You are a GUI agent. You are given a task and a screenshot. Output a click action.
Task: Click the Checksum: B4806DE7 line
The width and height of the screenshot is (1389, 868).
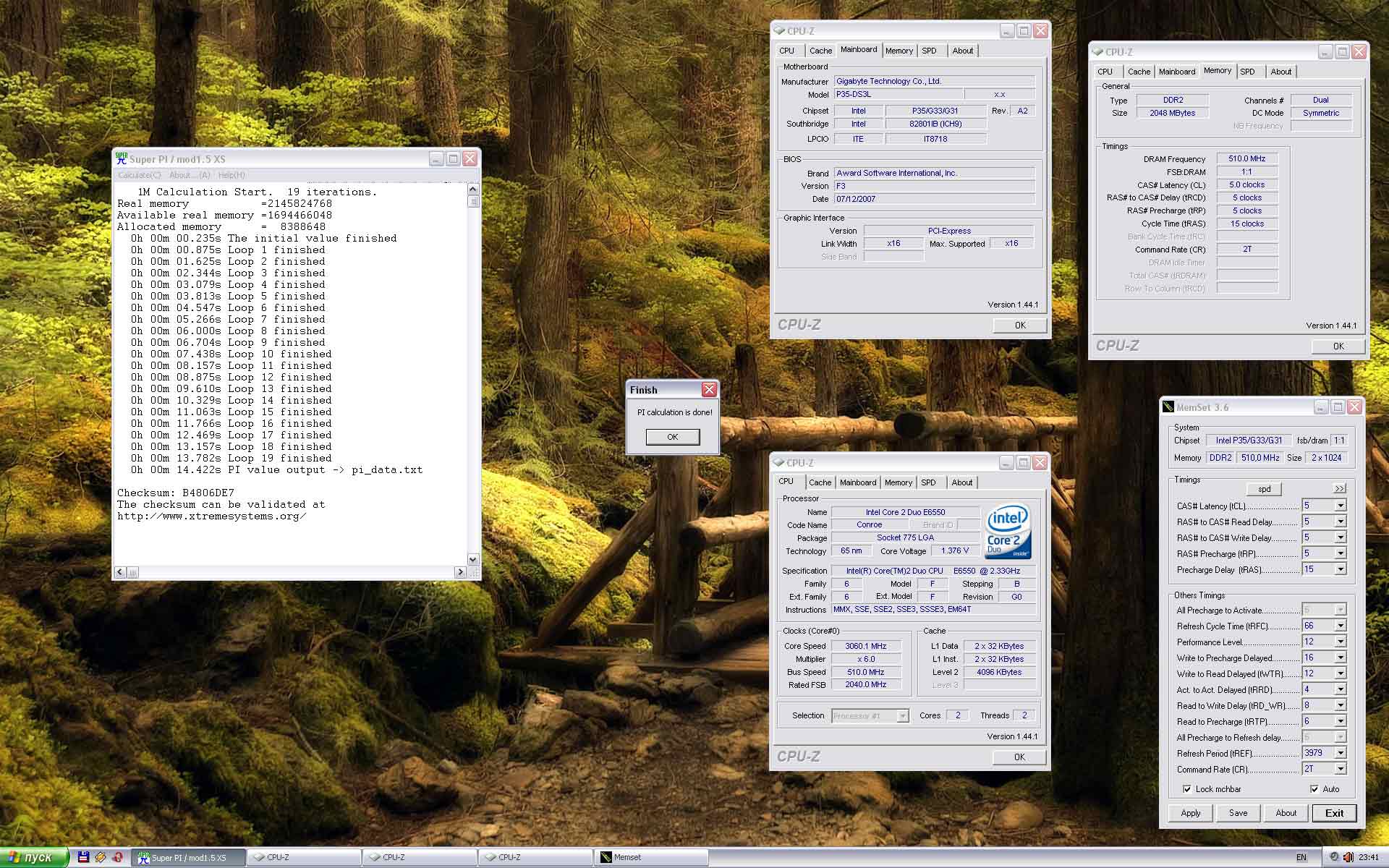(176, 493)
